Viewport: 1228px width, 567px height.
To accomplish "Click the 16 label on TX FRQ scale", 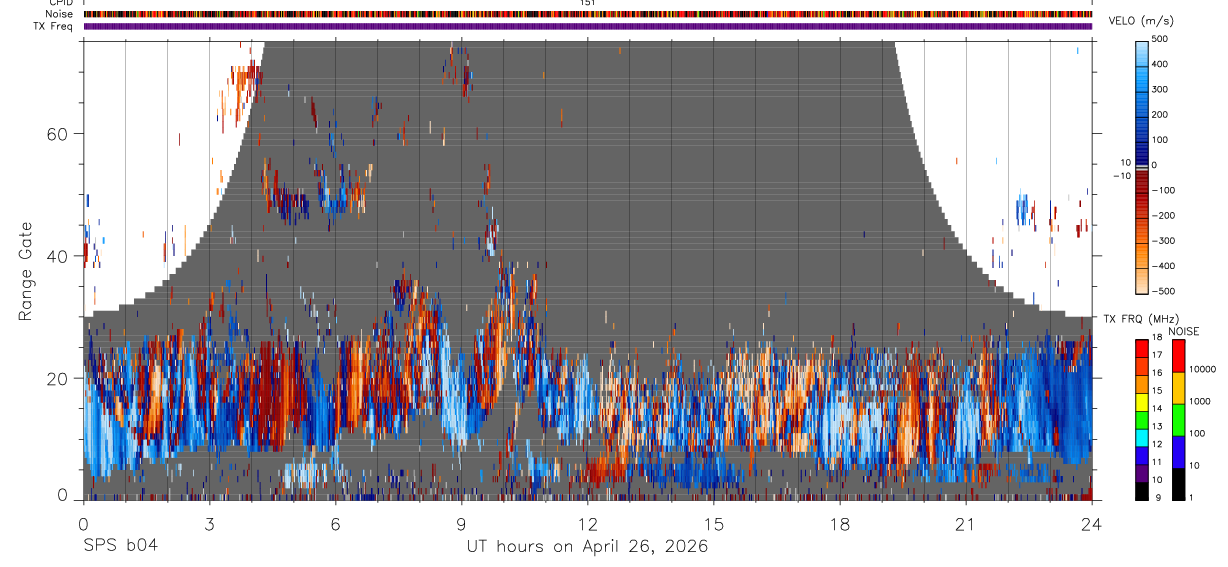I will click(1156, 373).
